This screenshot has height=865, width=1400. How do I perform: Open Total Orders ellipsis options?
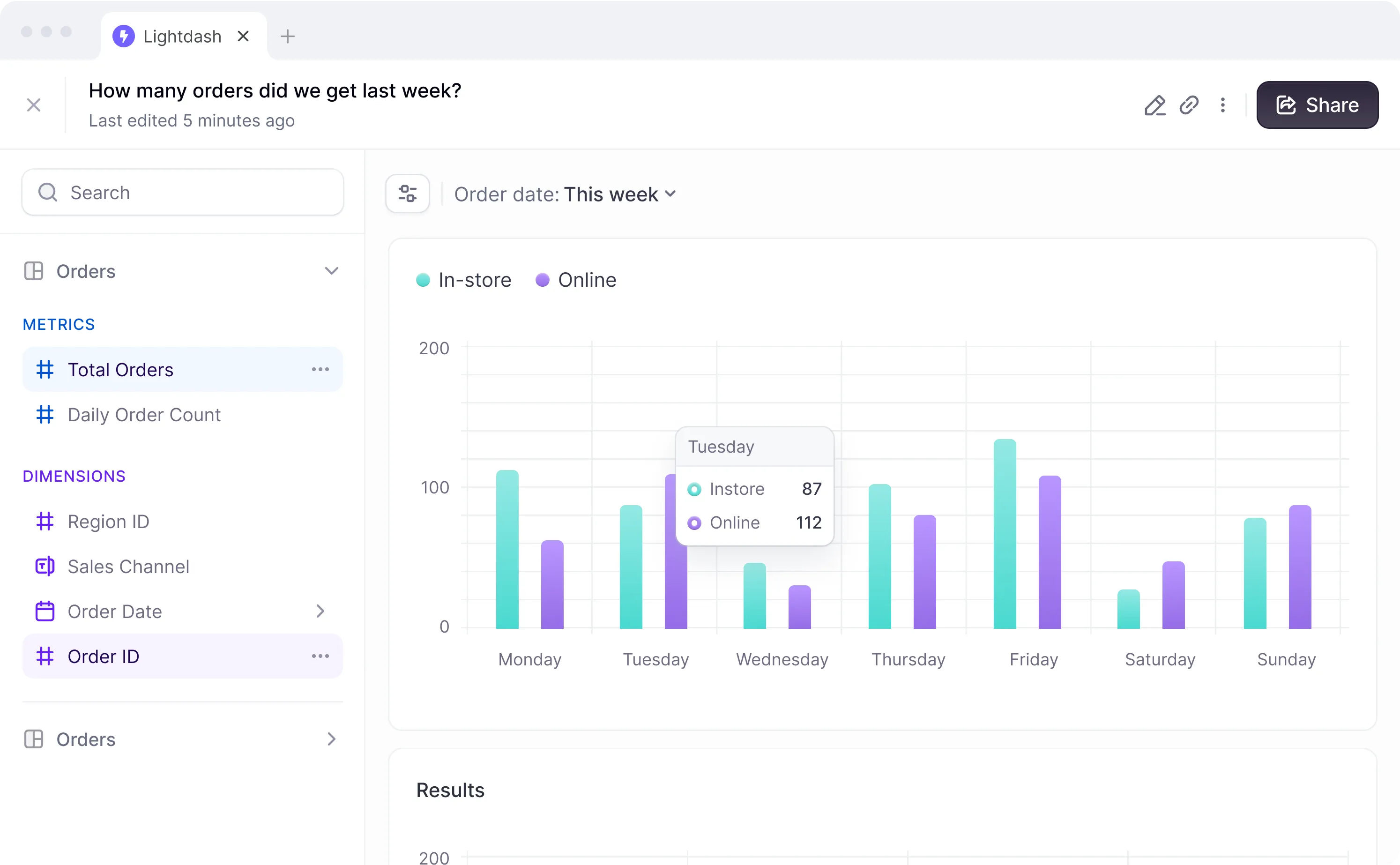[x=320, y=370]
